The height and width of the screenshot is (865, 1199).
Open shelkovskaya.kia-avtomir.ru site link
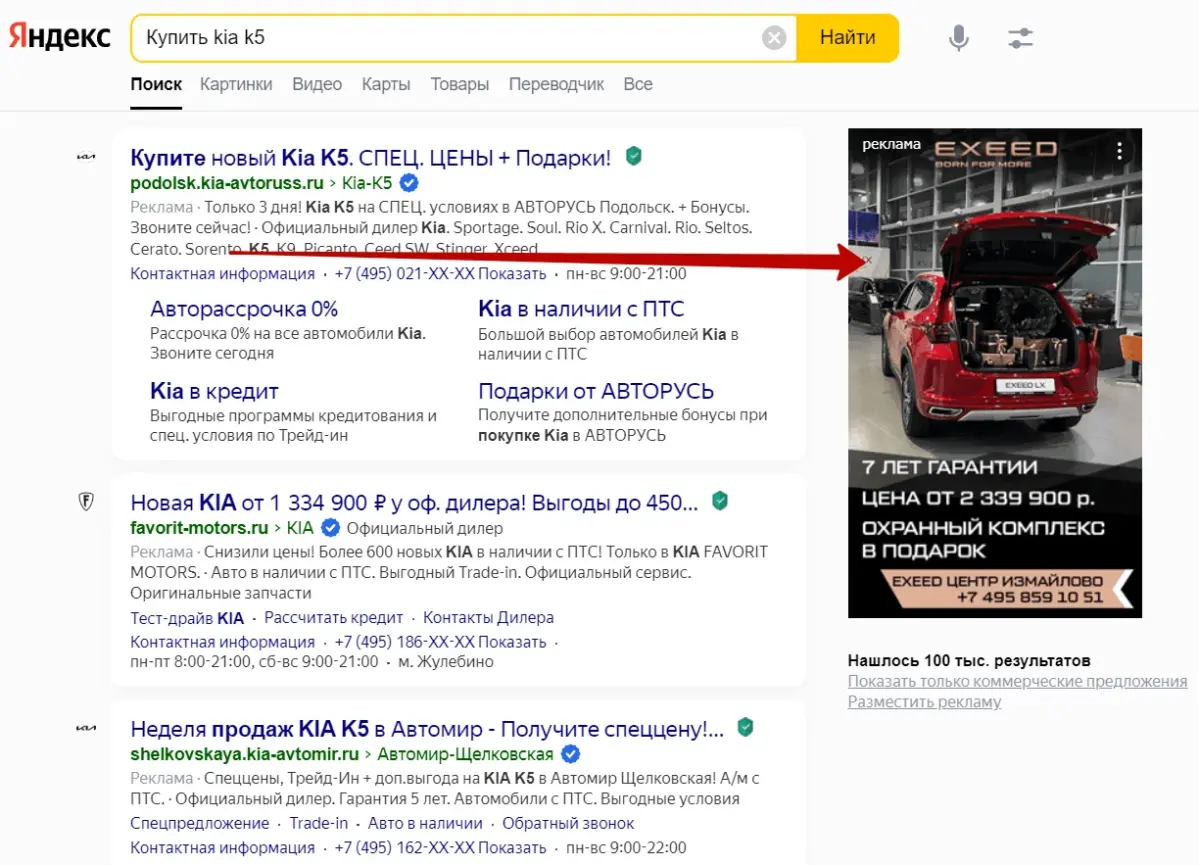point(244,755)
